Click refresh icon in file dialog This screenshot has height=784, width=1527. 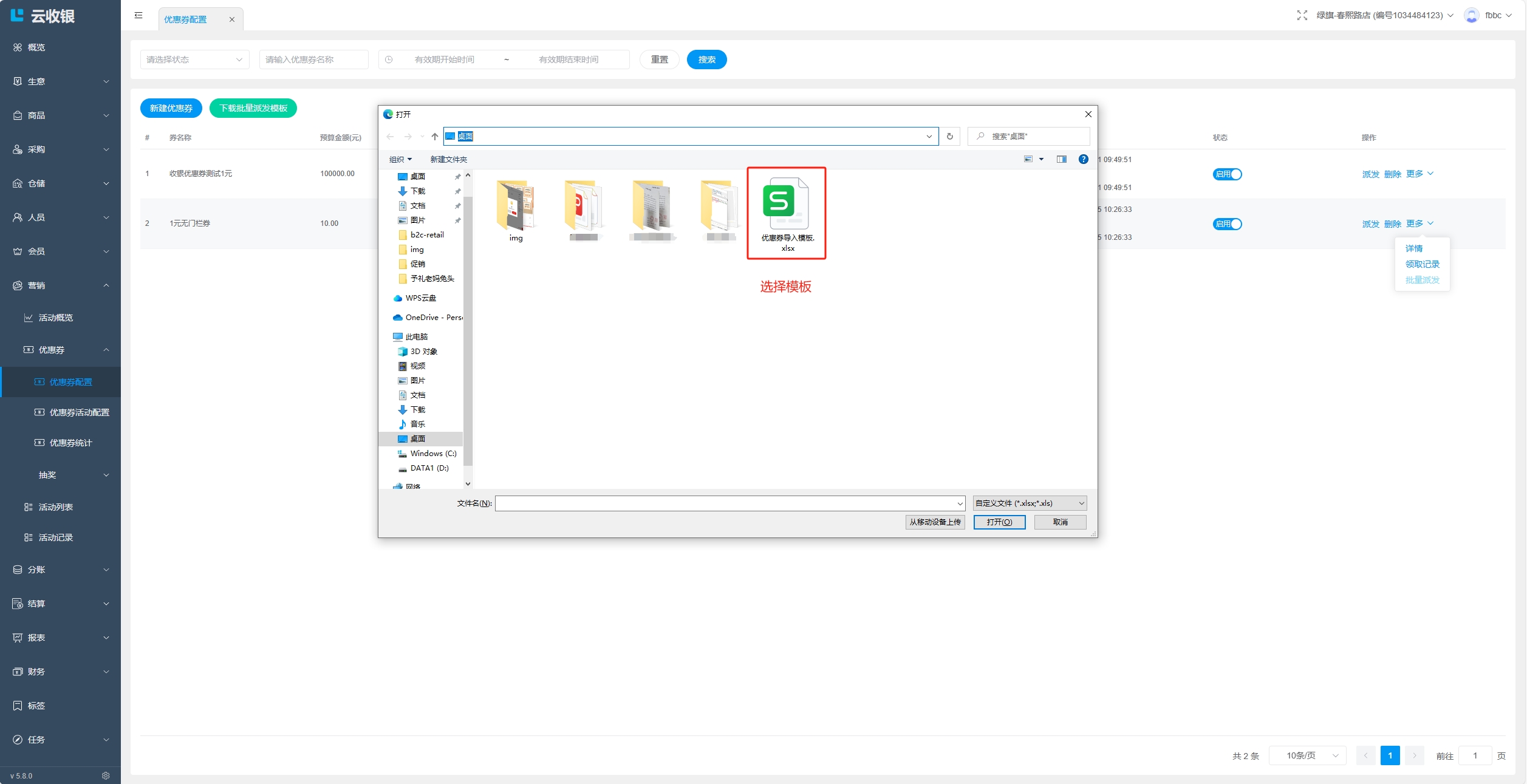pos(950,136)
